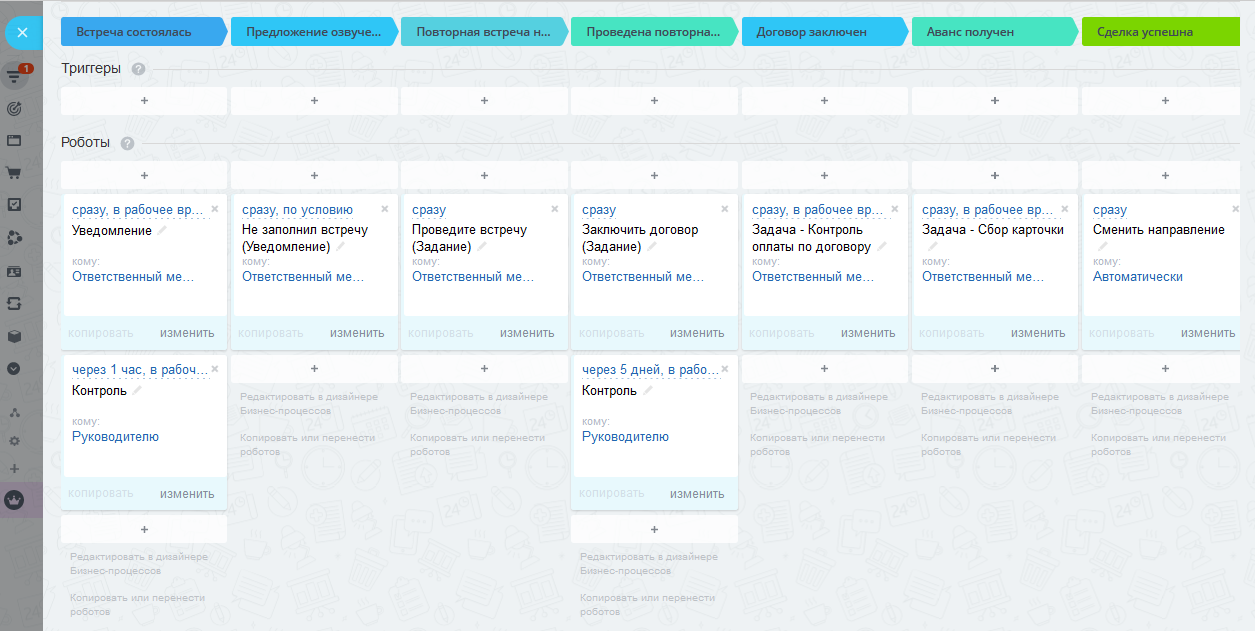This screenshot has width=1255, height=631.
Task: Expand the sidebar's down-chevron more button
Action: coord(14,368)
